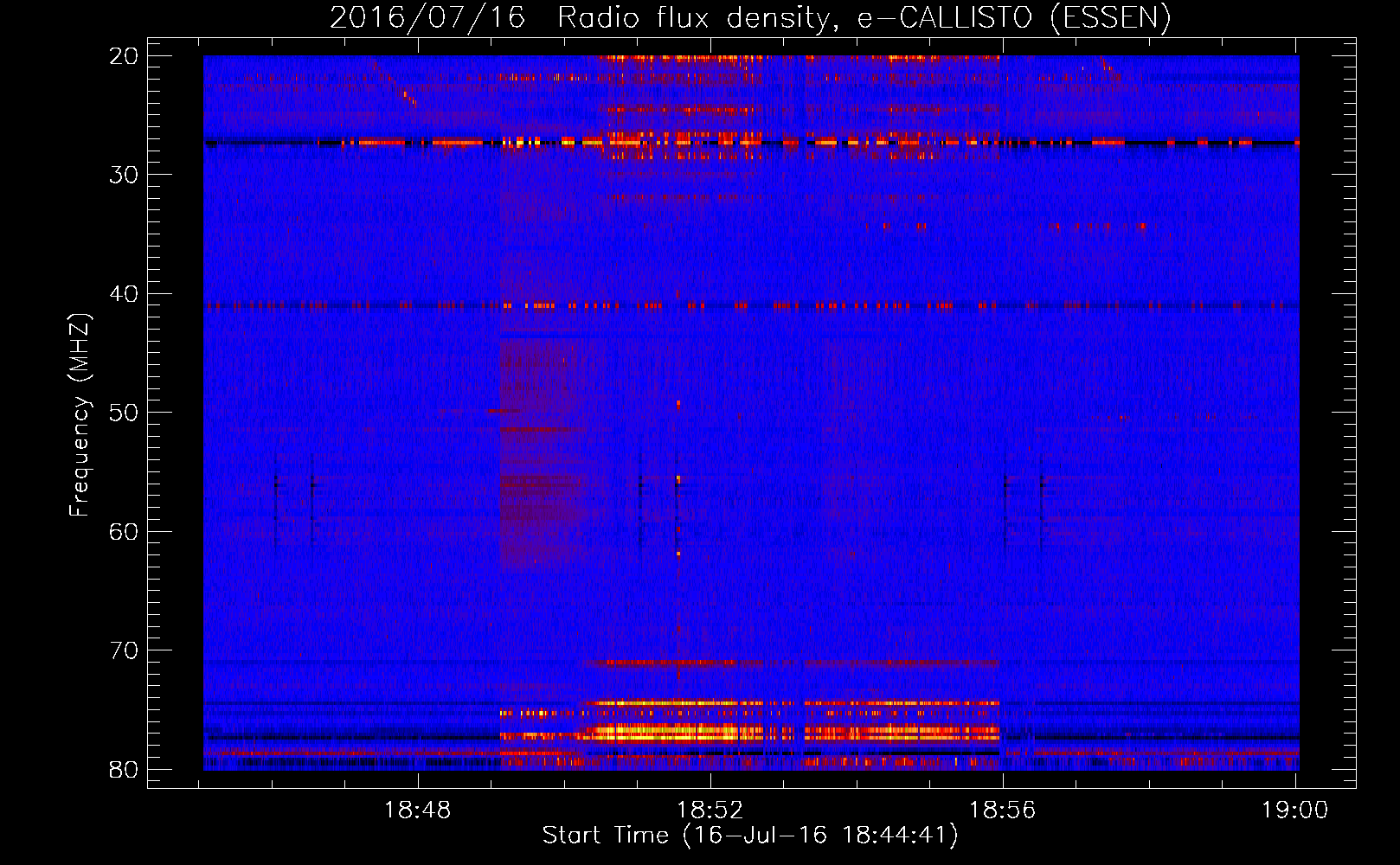Click the plot title "Radio flux density, e-CALLISTO (ESSEN)"
This screenshot has width=1400, height=865.
tap(864, 18)
